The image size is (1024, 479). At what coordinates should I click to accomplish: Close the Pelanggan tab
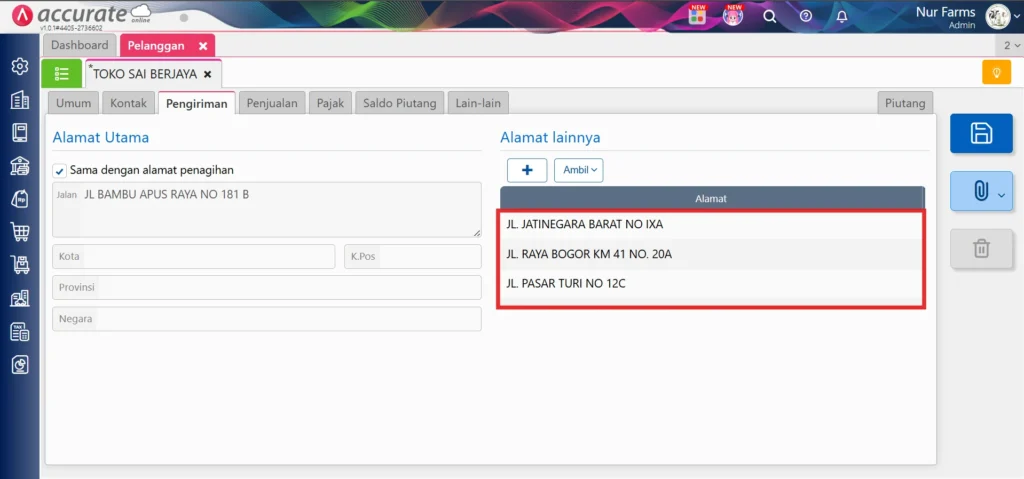click(x=203, y=46)
